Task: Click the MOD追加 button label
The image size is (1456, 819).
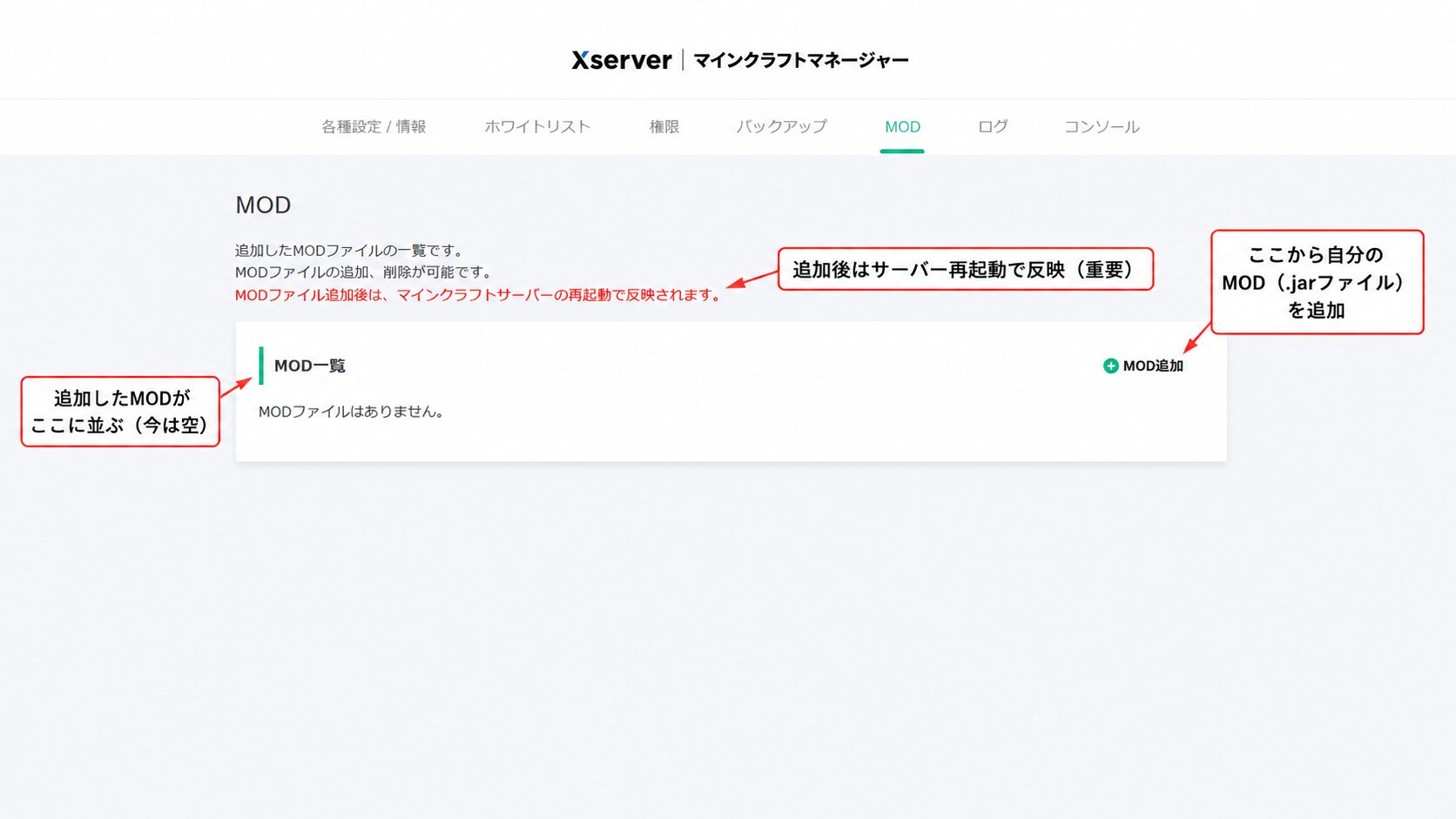Action: [x=1153, y=366]
